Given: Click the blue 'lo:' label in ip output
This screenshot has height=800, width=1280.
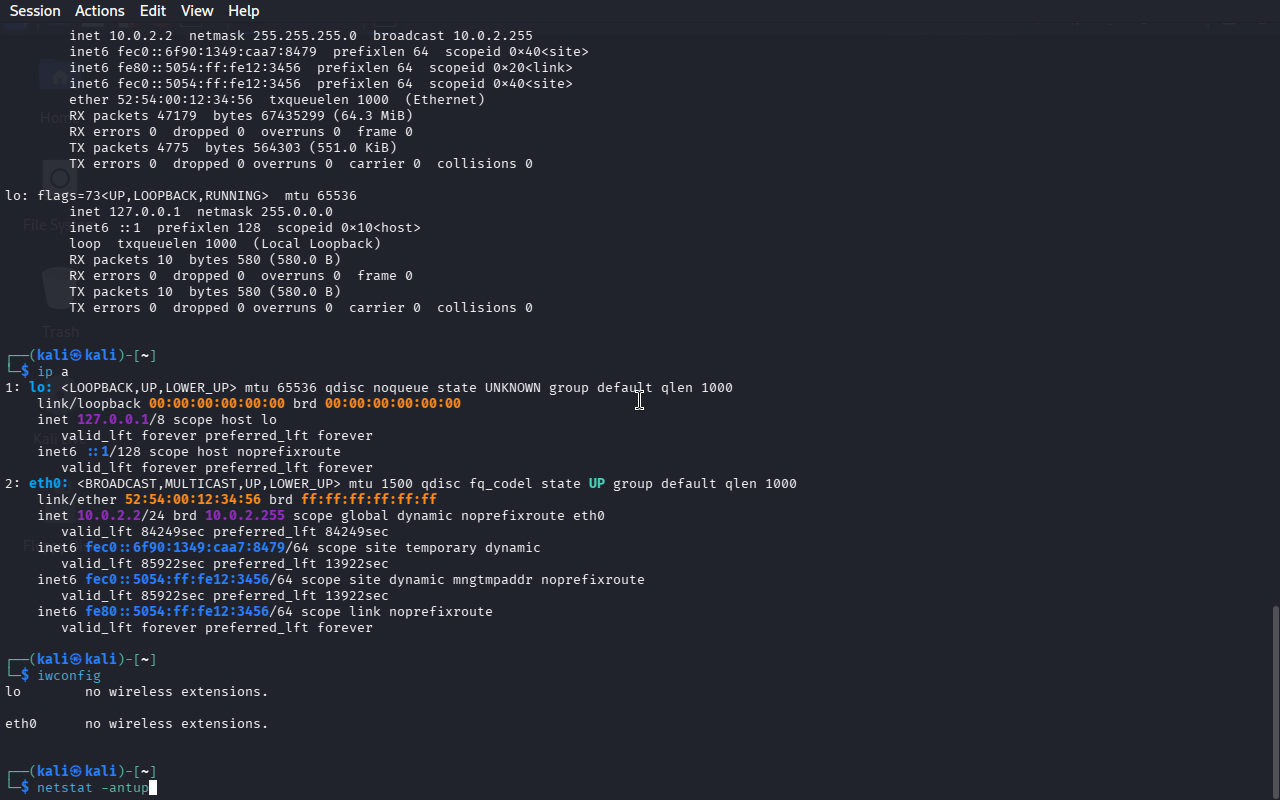Looking at the screenshot, I should click(41, 388).
